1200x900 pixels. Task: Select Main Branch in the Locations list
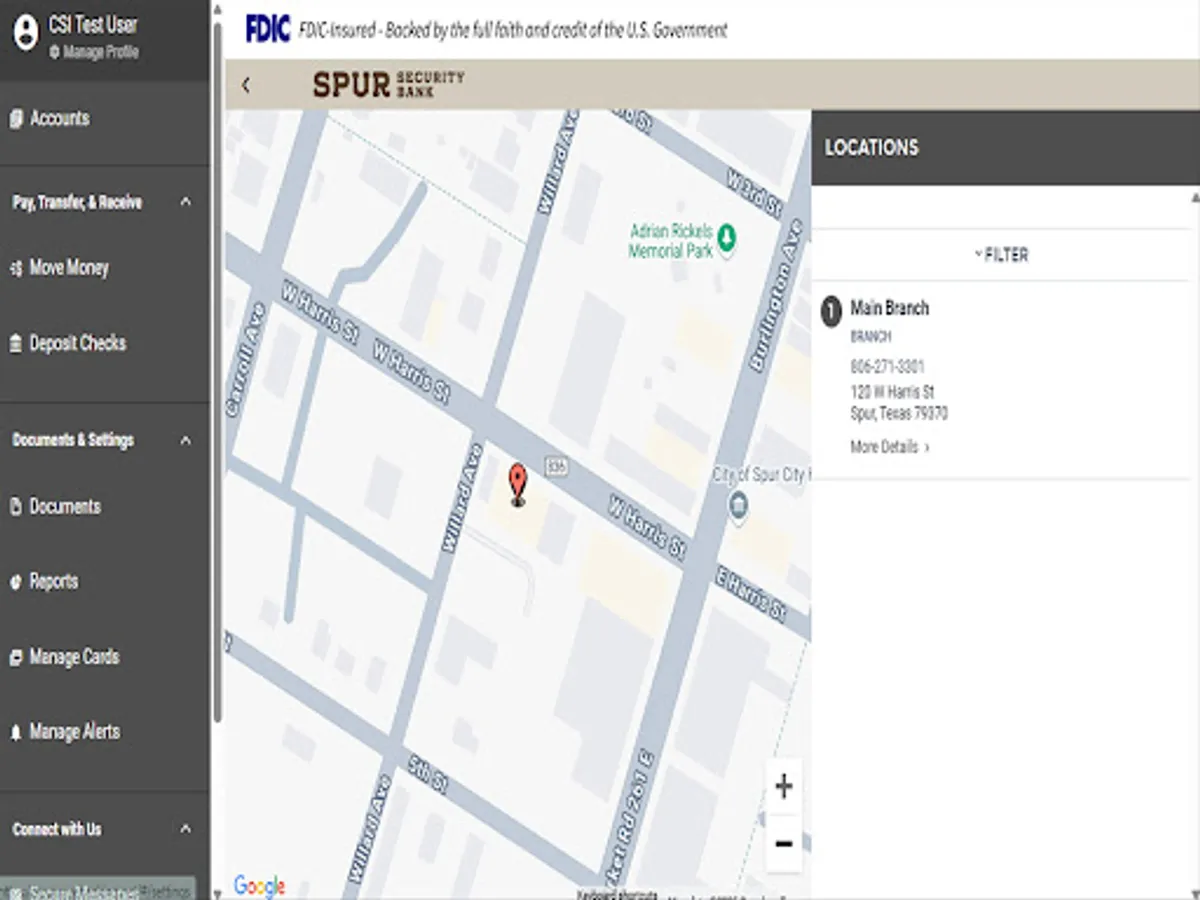pos(888,308)
